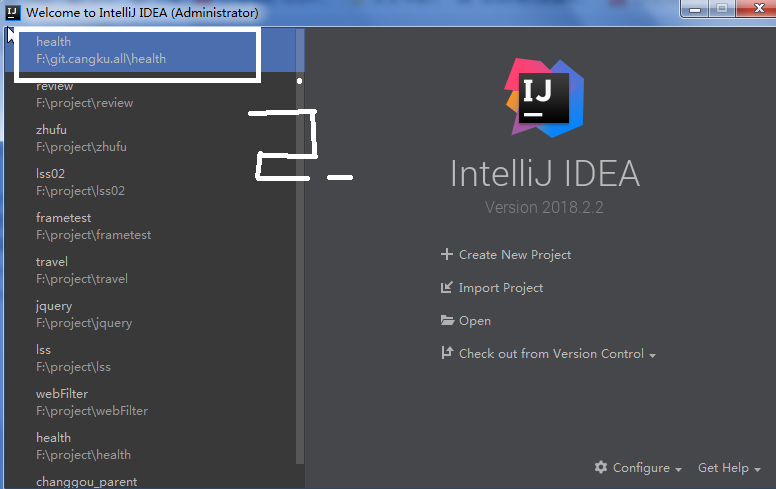Select the zhufu project entry
Viewport: 776px width, 489px height.
[150, 138]
